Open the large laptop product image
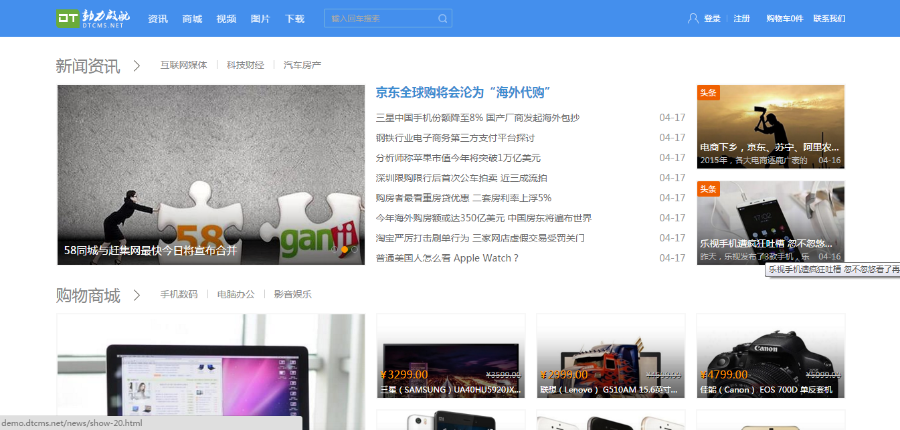The height and width of the screenshot is (430, 900). coord(211,372)
